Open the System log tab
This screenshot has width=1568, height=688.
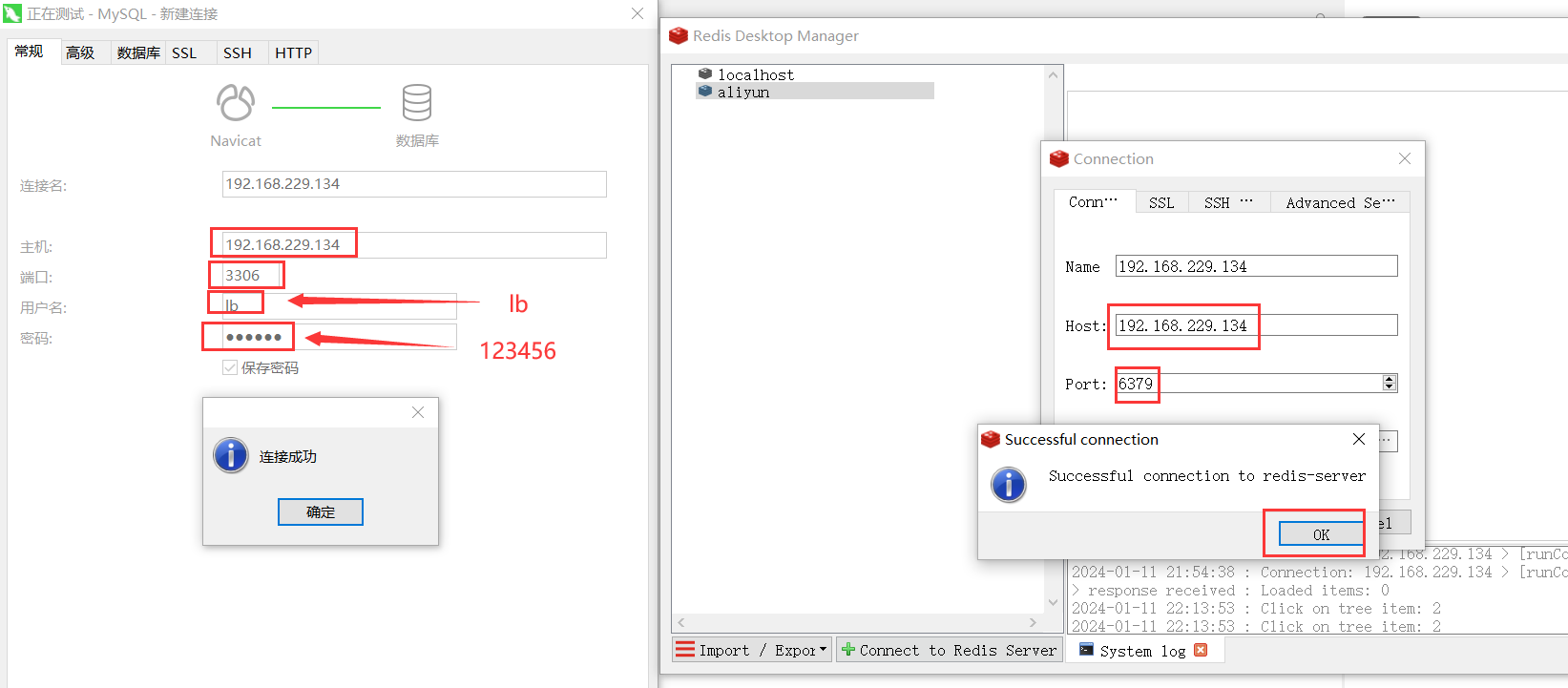(1143, 650)
